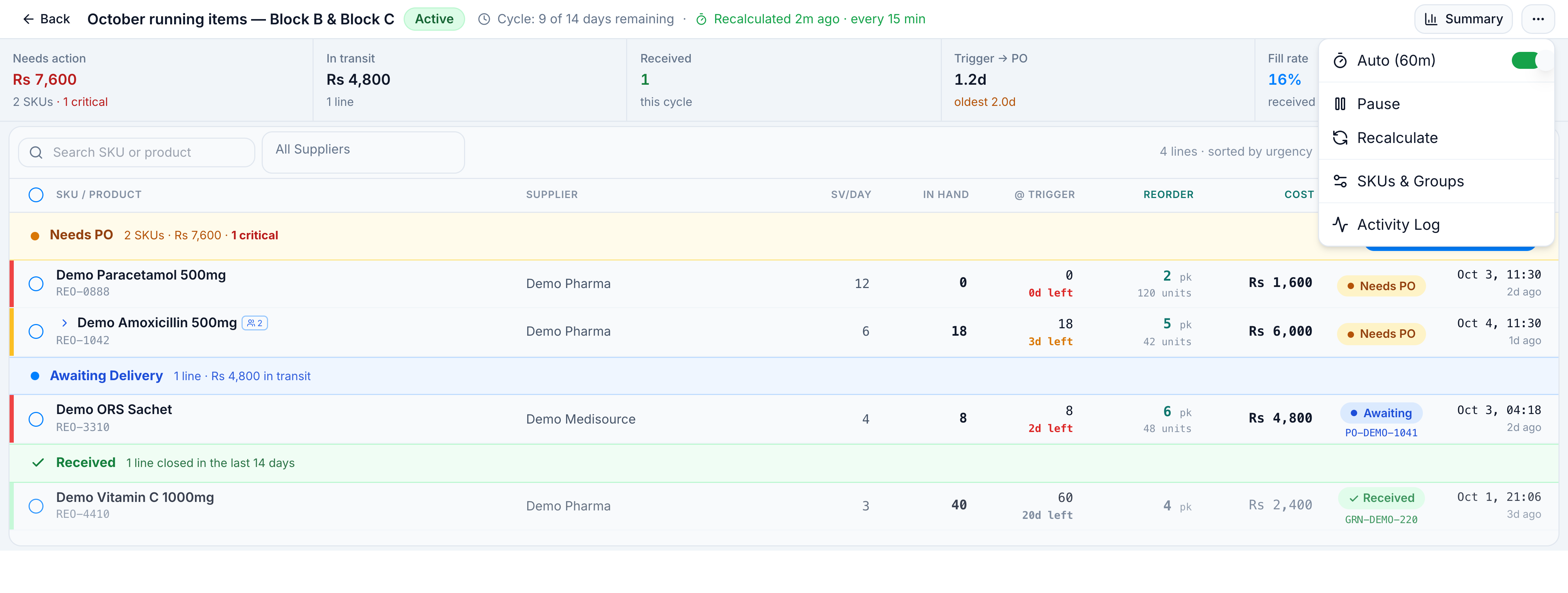Click the pause bars icon in menu
Viewport: 1568px width, 593px height.
(x=1340, y=104)
